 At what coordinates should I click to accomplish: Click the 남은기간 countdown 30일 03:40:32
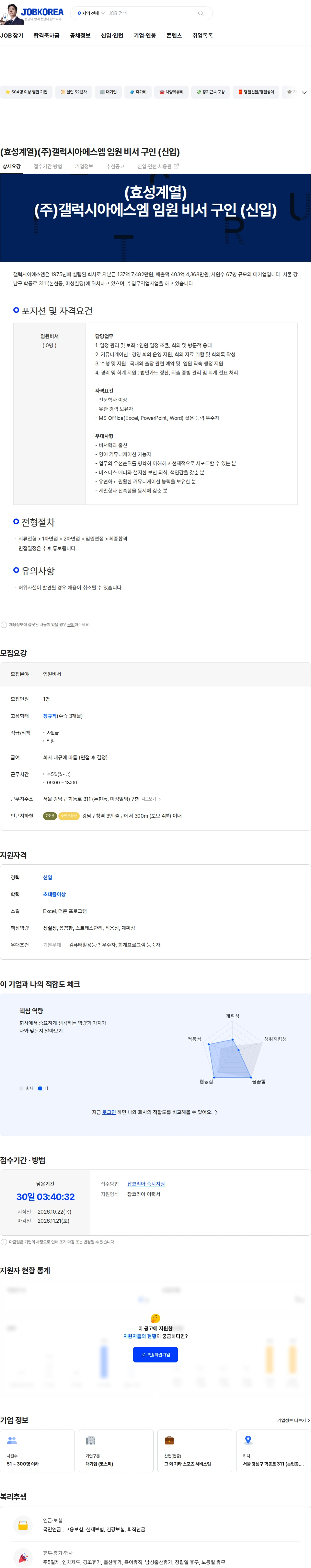click(x=45, y=1197)
